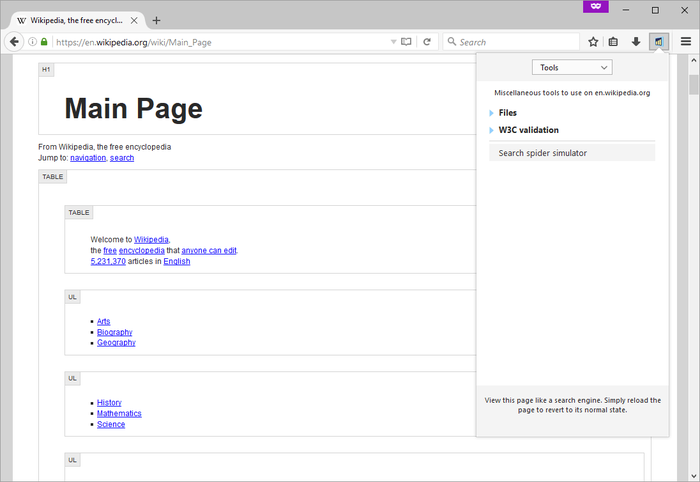
Task: Open the Arts portal link
Action: pos(104,321)
